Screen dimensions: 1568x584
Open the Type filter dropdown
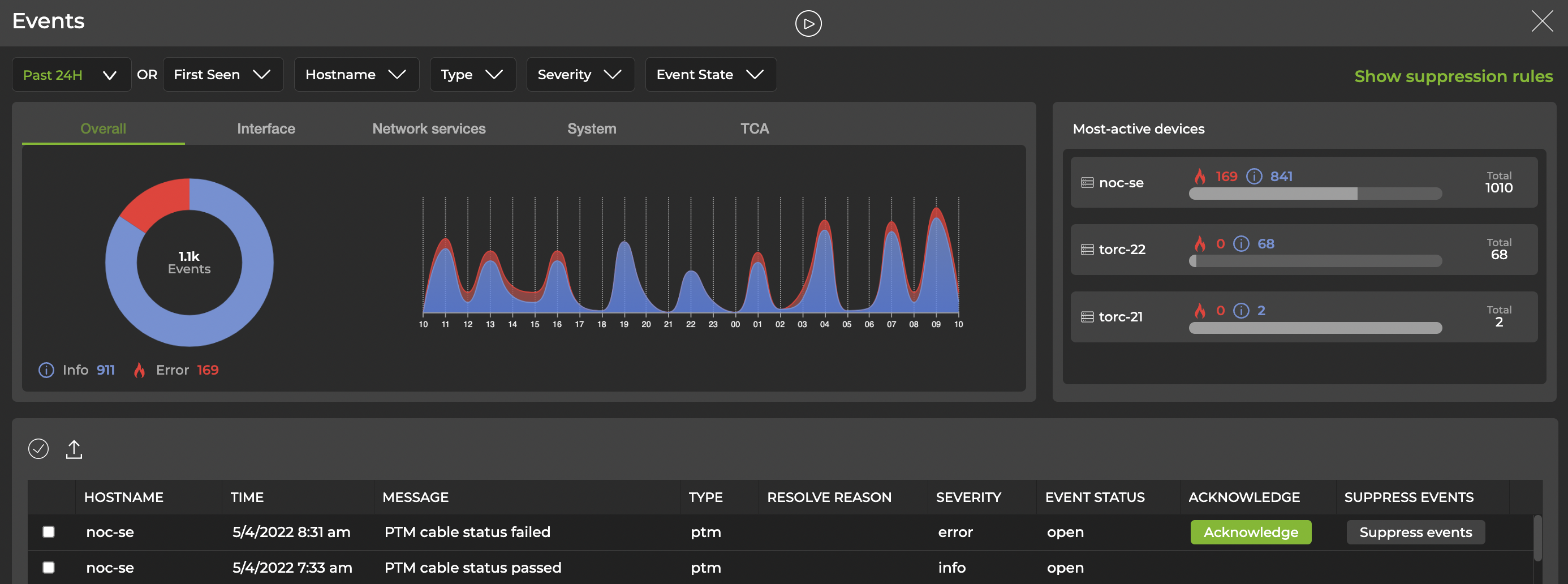pyautogui.click(x=472, y=74)
